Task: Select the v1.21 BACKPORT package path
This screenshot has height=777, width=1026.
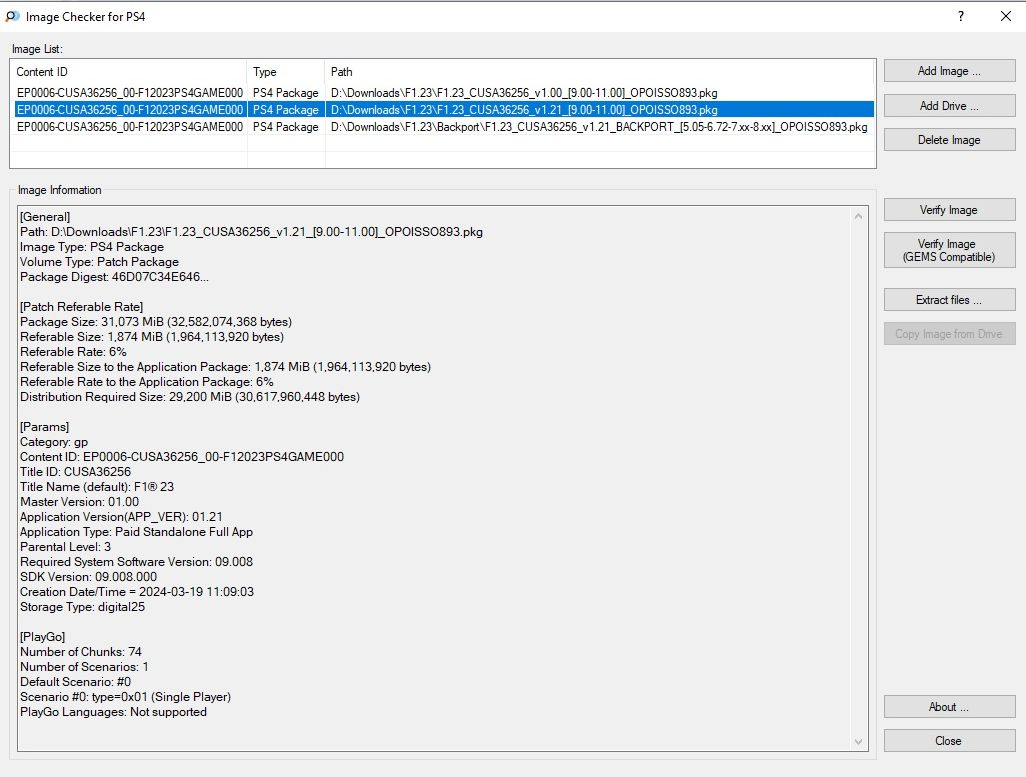Action: click(599, 126)
